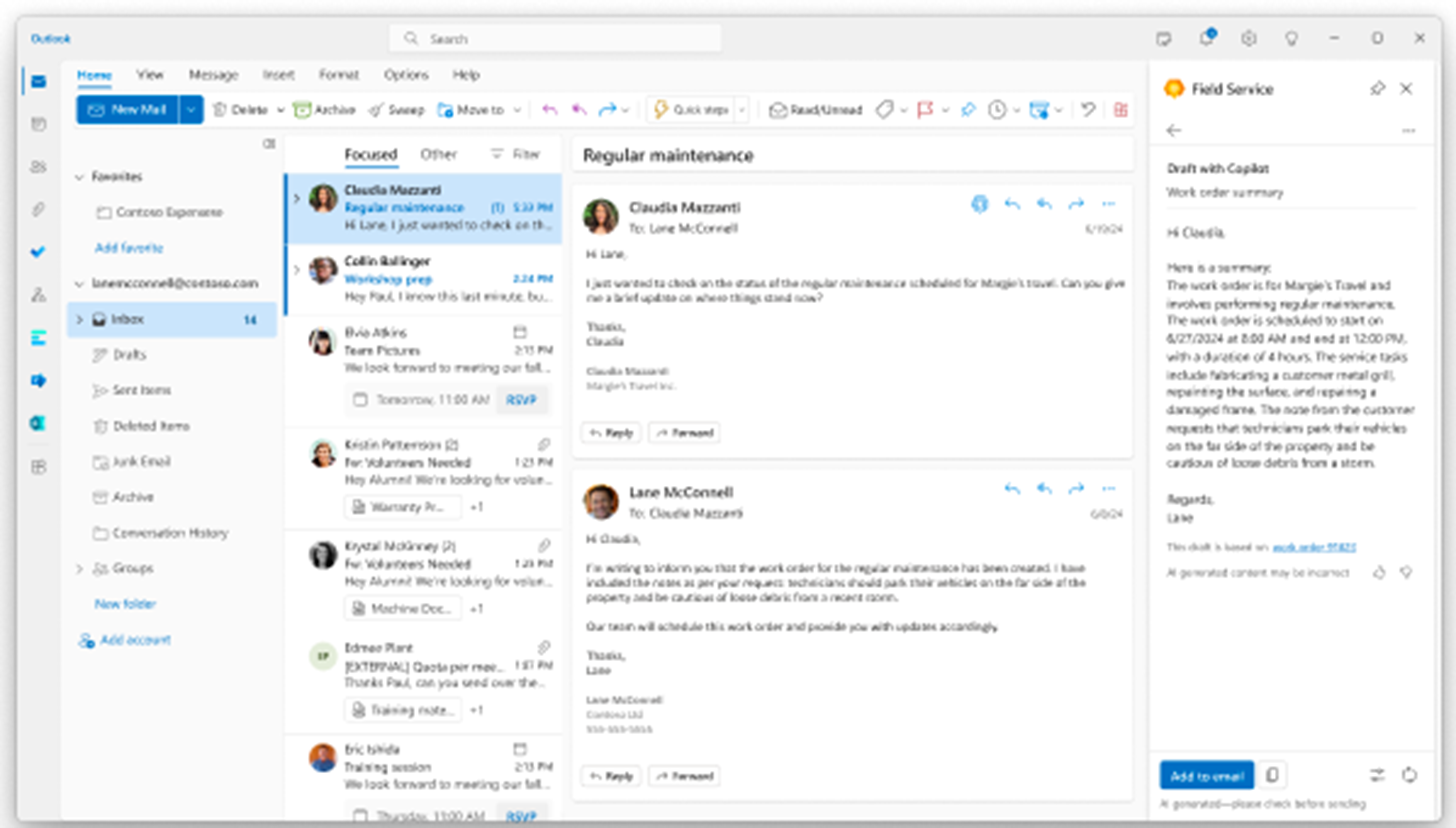Image resolution: width=1456 pixels, height=828 pixels.
Task: Click the Add to email button
Action: point(1206,775)
